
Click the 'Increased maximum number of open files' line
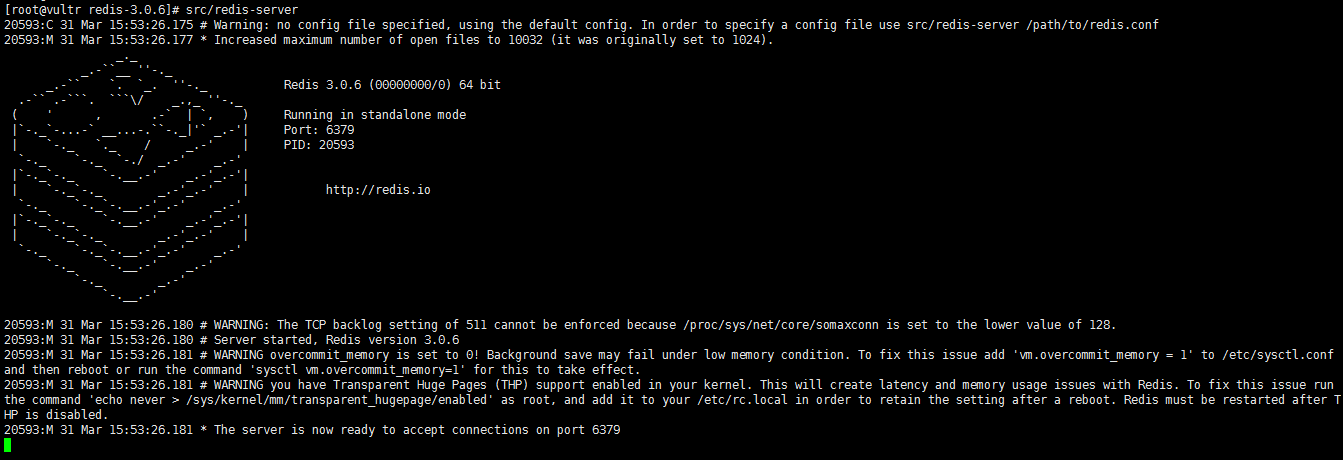pyautogui.click(x=388, y=40)
